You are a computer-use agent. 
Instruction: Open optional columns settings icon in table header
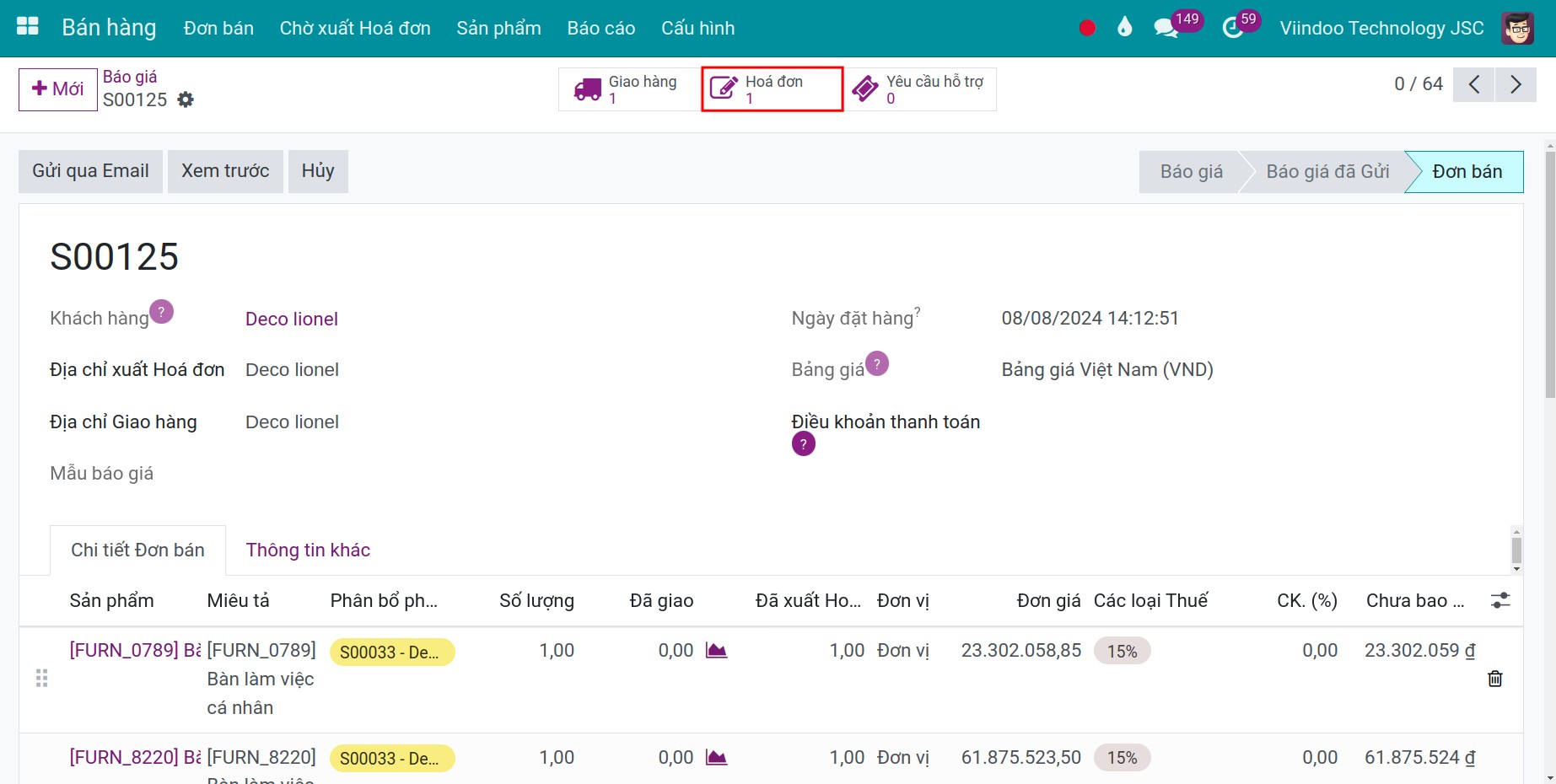click(1500, 600)
